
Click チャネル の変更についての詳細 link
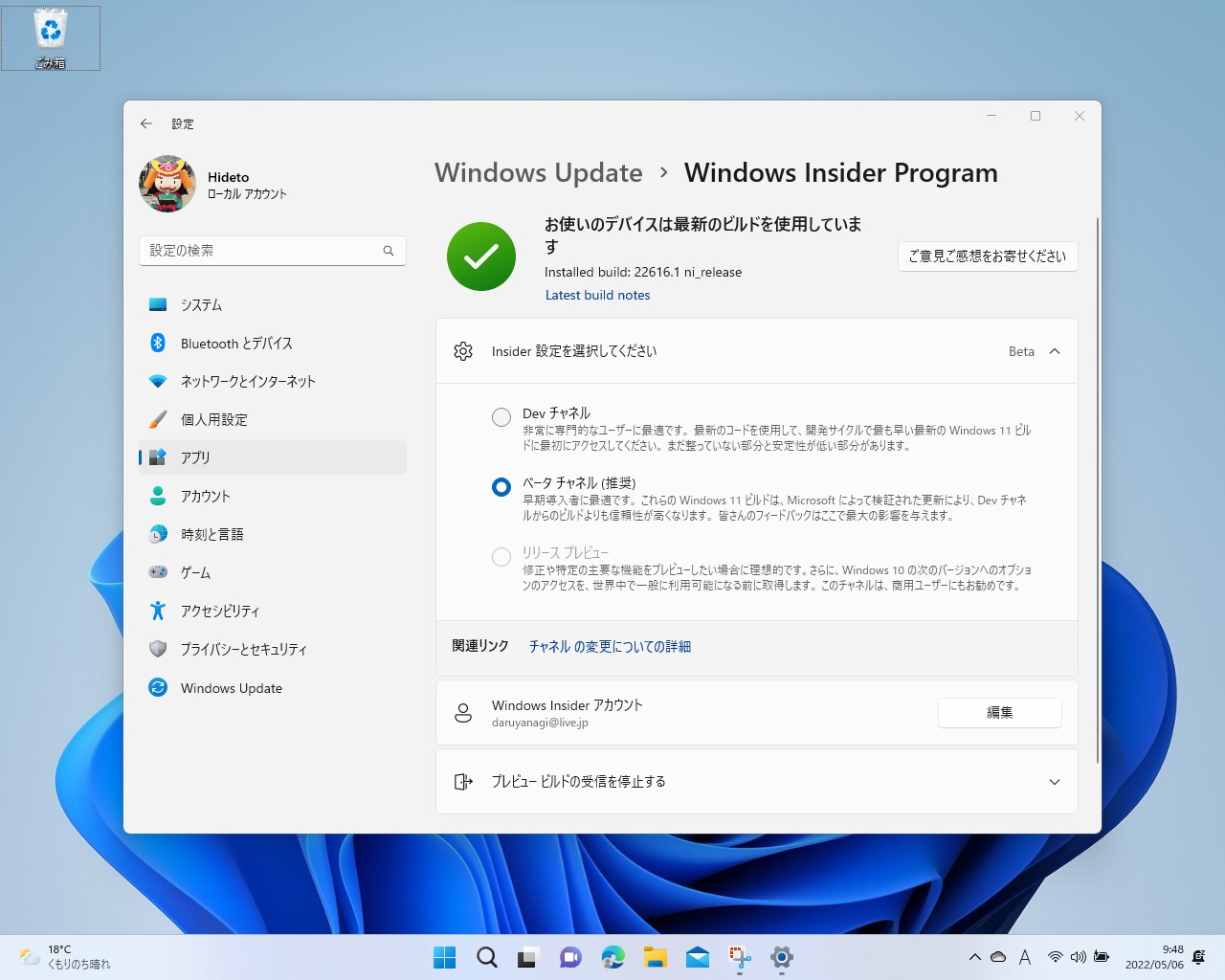point(610,646)
